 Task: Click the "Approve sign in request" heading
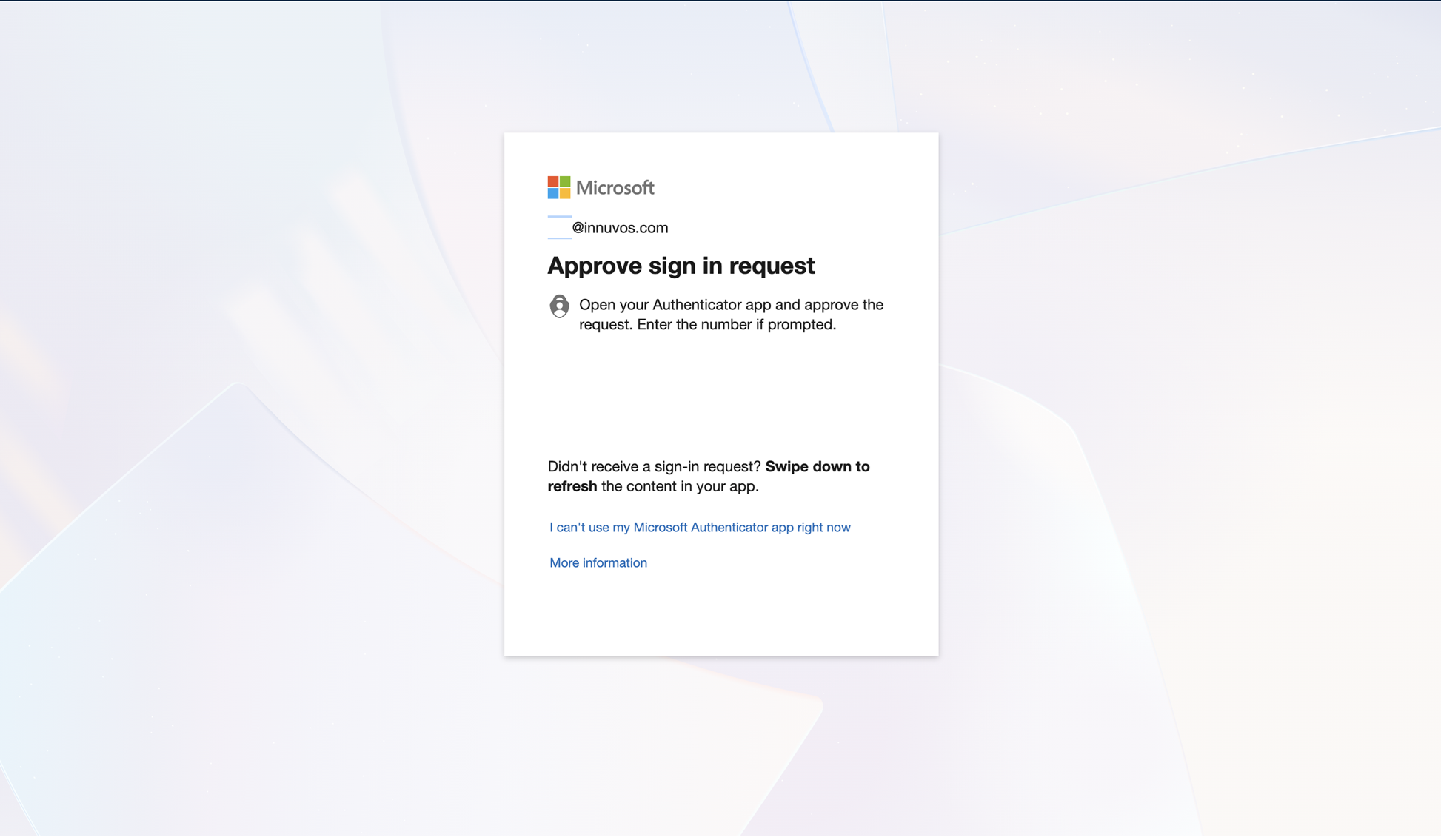tap(681, 266)
